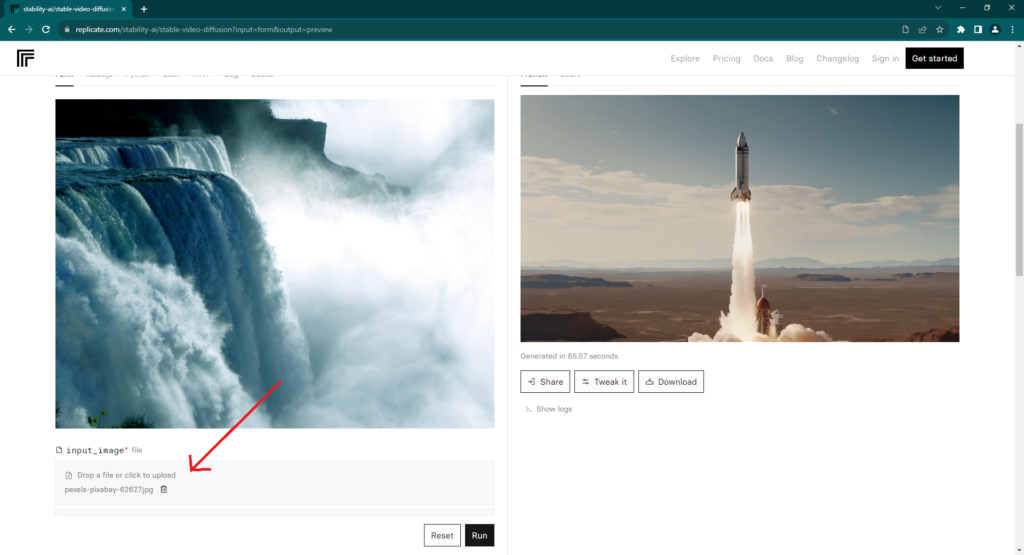This screenshot has height=555, width=1024.
Task: Delete uploaded file with trash icon
Action: tap(164, 489)
